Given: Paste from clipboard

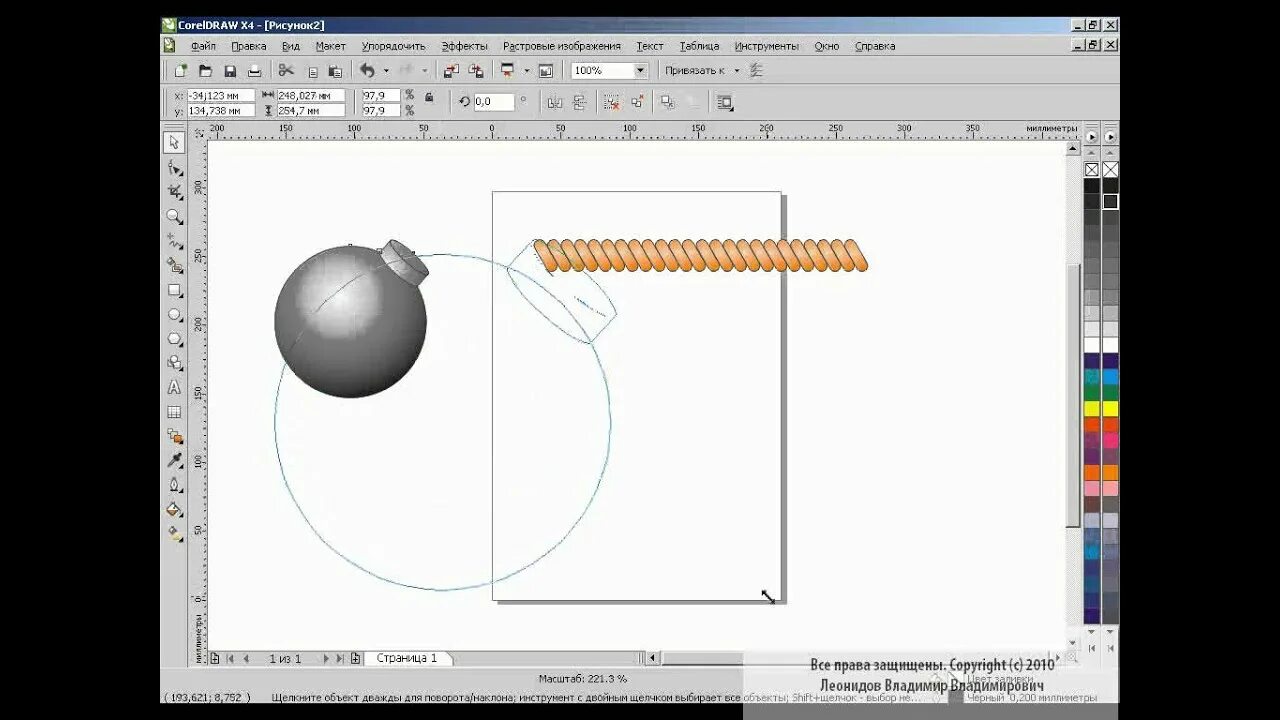Looking at the screenshot, I should [335, 71].
